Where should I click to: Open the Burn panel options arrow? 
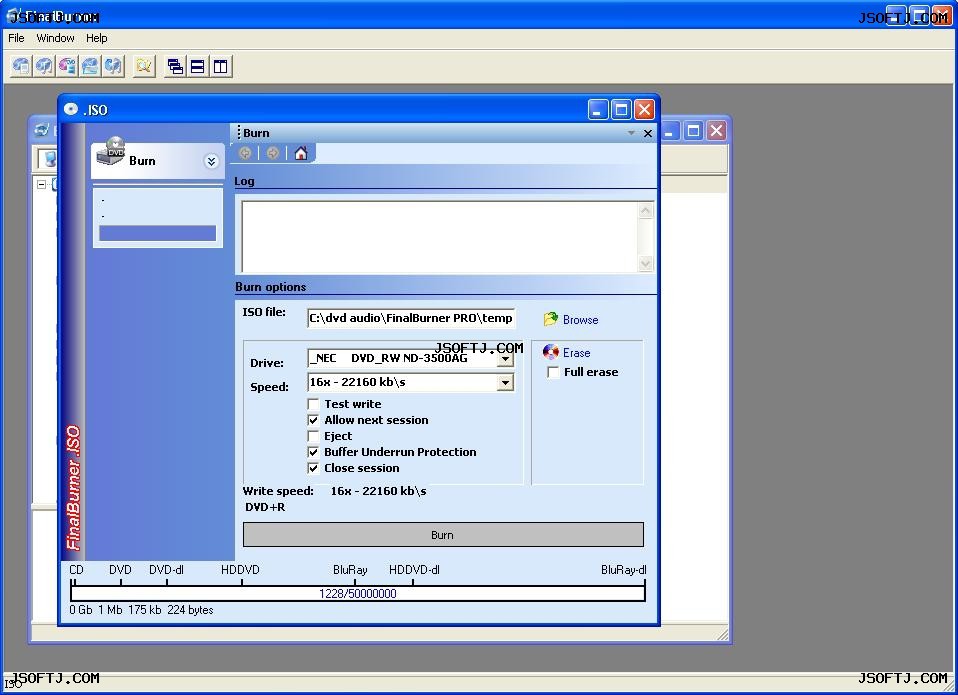[631, 133]
